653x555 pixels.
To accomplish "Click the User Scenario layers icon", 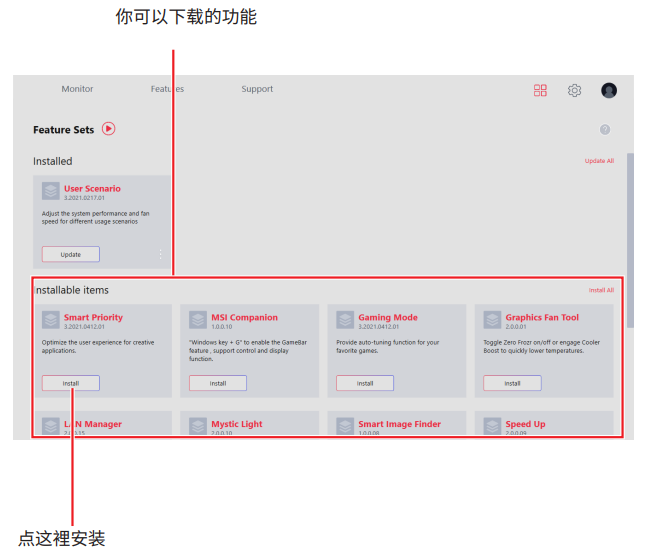I will [51, 191].
